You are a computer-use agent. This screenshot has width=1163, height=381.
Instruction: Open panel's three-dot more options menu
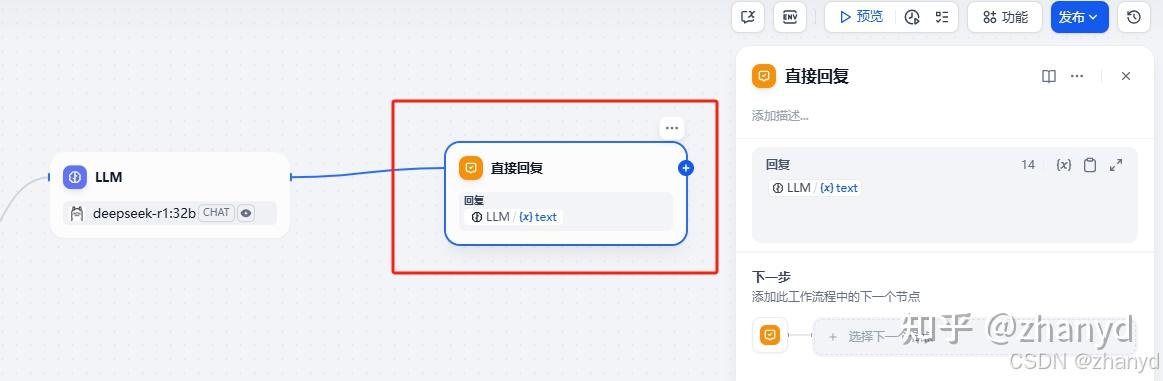pos(1077,76)
